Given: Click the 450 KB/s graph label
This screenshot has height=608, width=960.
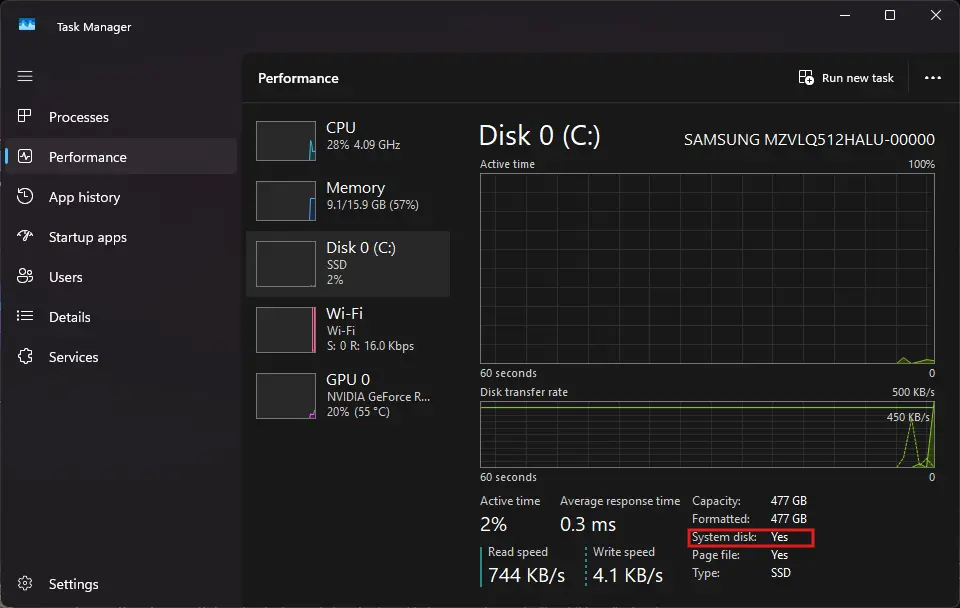Looking at the screenshot, I should click(908, 417).
